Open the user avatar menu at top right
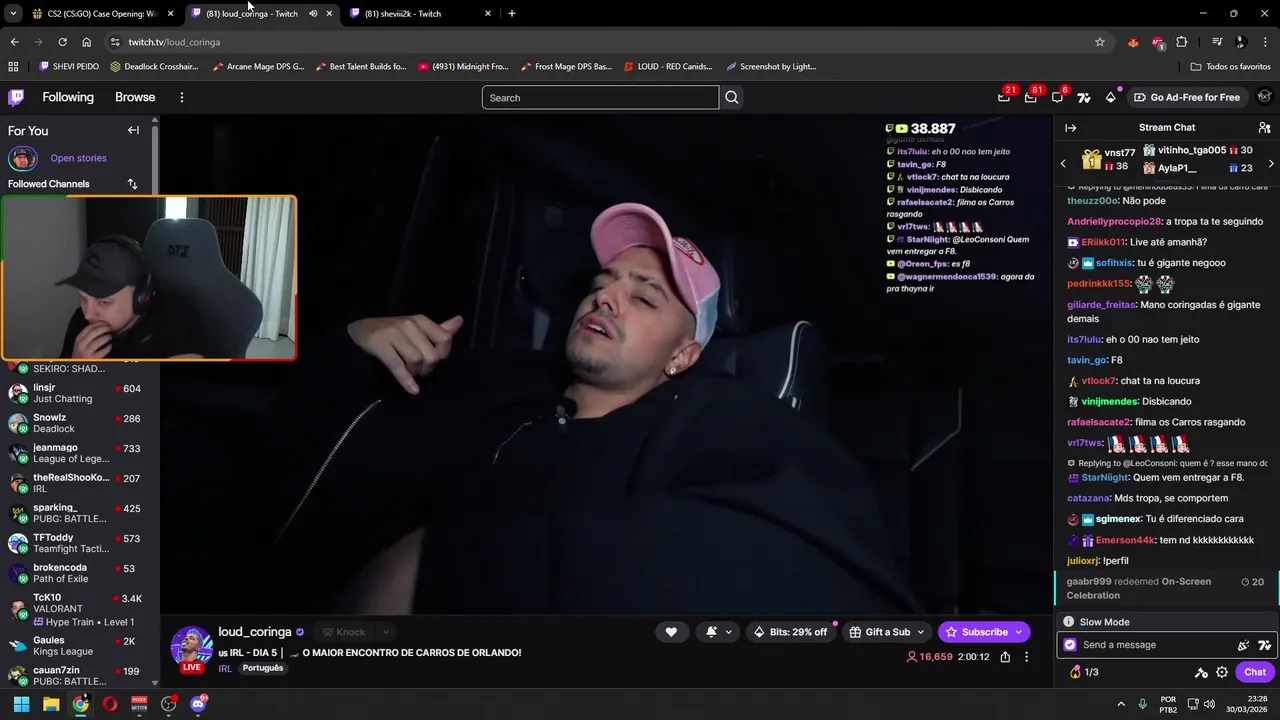Screen dimensions: 1280x720 pos(1264,97)
